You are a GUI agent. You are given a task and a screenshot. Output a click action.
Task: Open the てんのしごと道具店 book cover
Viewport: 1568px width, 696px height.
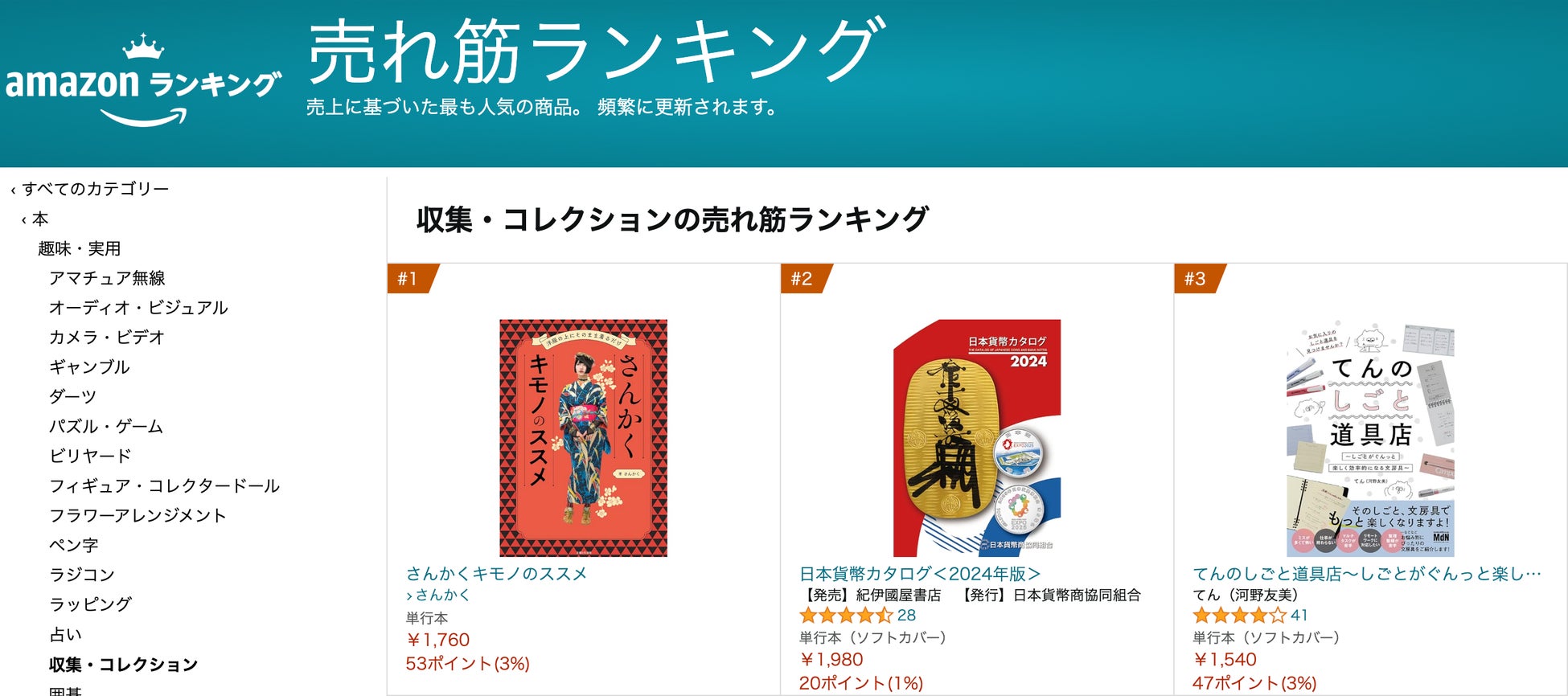[x=1370, y=438]
